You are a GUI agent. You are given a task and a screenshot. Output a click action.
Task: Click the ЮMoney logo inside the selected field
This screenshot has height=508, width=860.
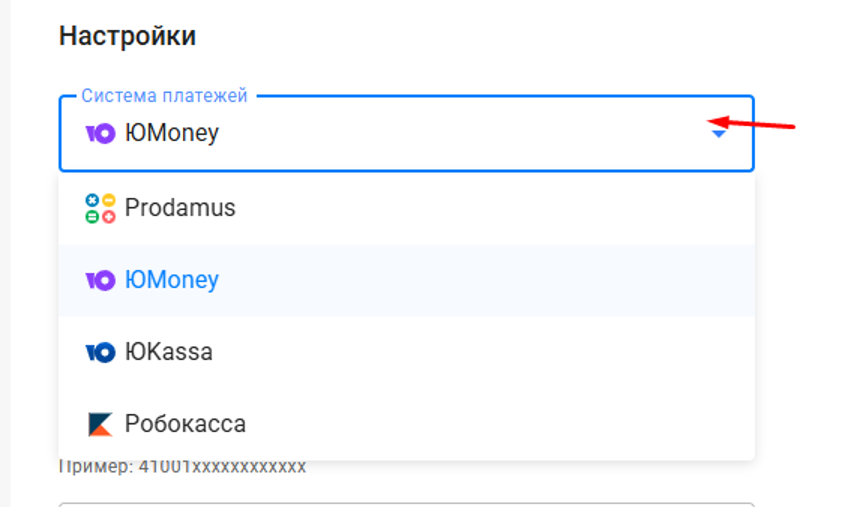(100, 133)
